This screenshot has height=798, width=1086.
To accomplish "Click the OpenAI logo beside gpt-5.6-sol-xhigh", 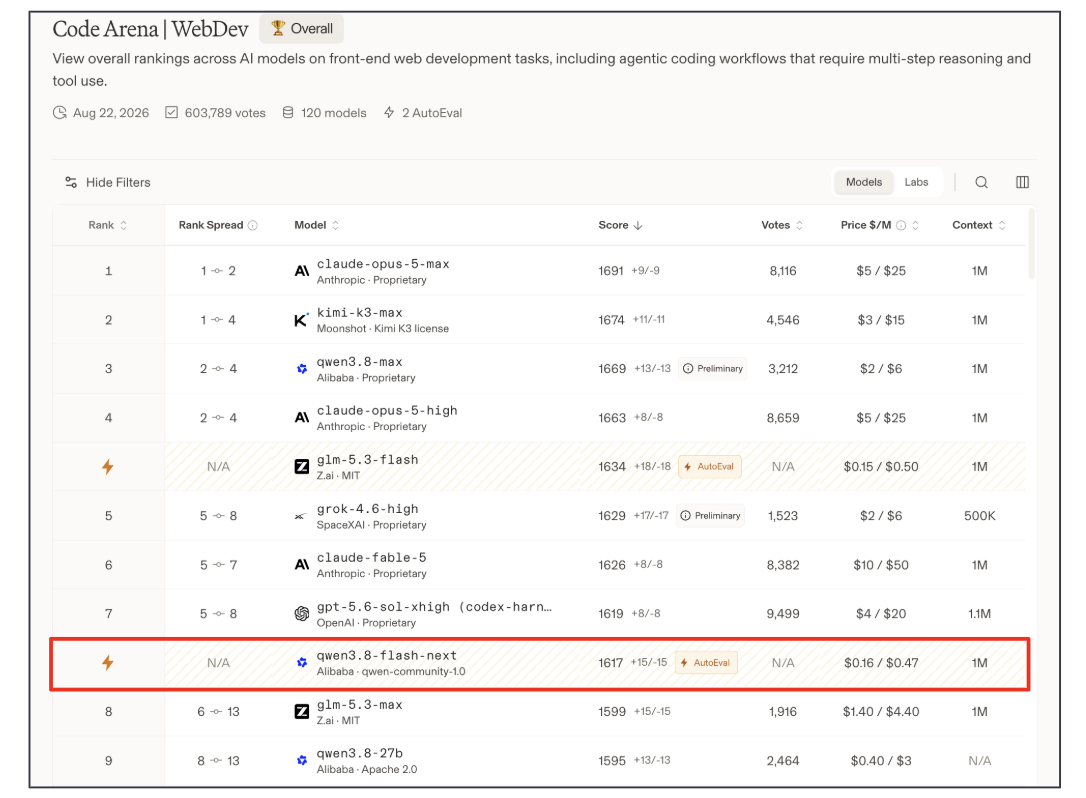I will [x=301, y=614].
